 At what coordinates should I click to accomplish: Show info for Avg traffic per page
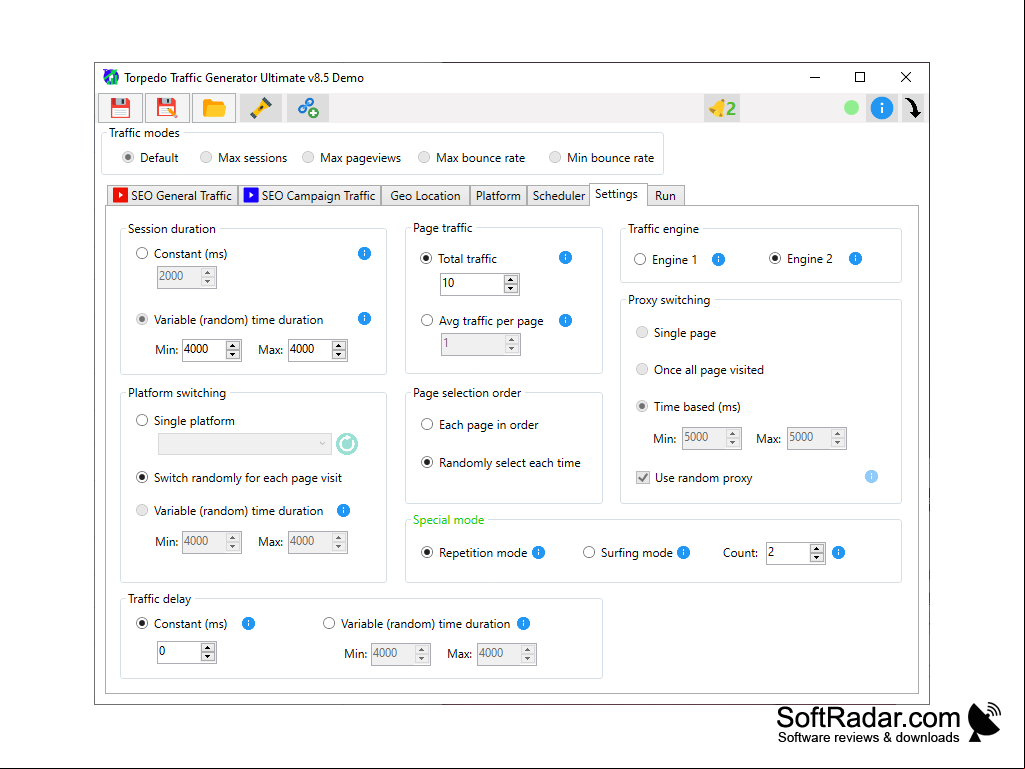click(565, 320)
